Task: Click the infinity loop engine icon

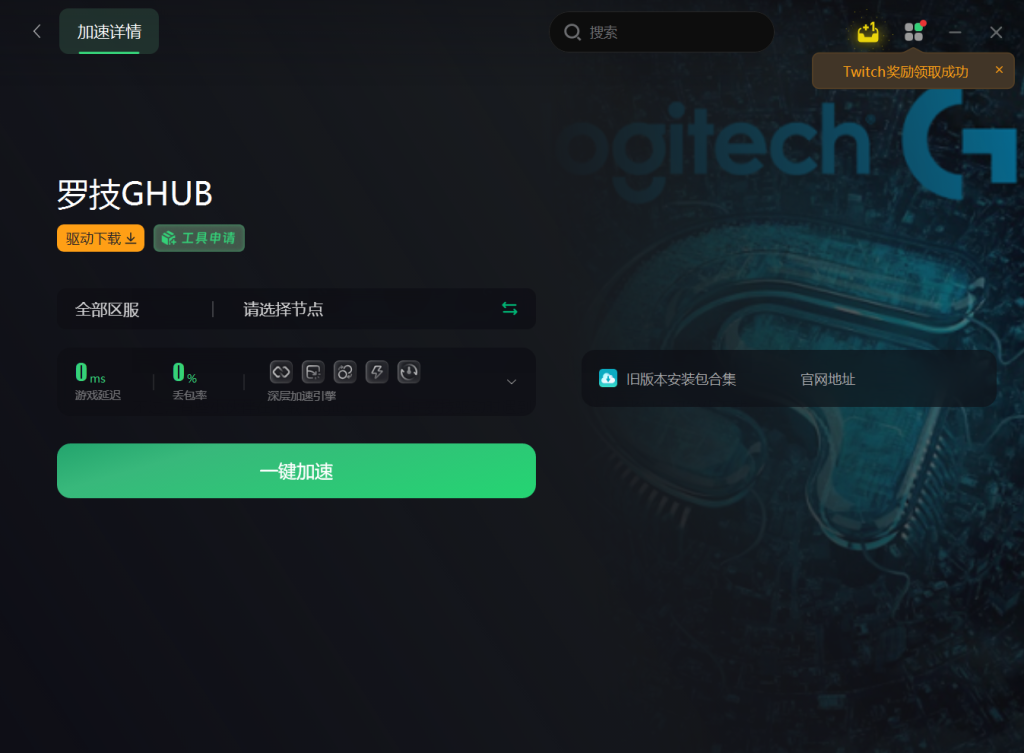Action: pyautogui.click(x=281, y=372)
